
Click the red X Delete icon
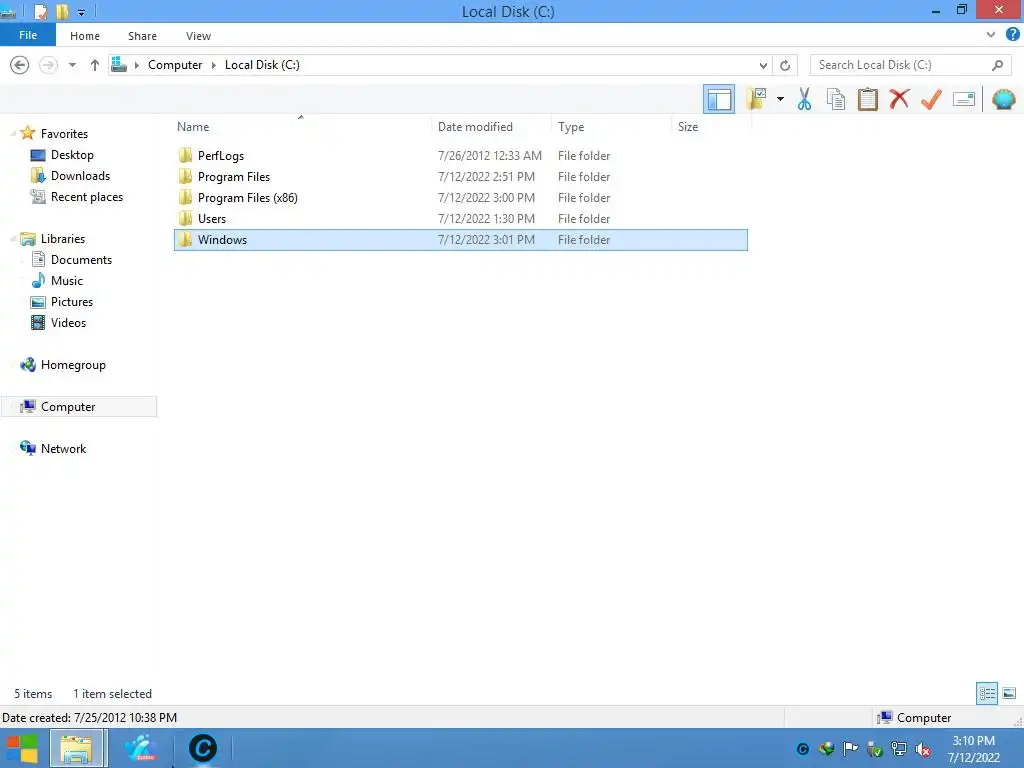[899, 99]
